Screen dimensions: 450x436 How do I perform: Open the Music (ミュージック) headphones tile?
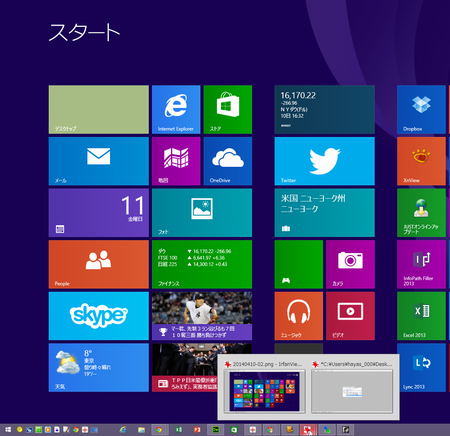[299, 316]
